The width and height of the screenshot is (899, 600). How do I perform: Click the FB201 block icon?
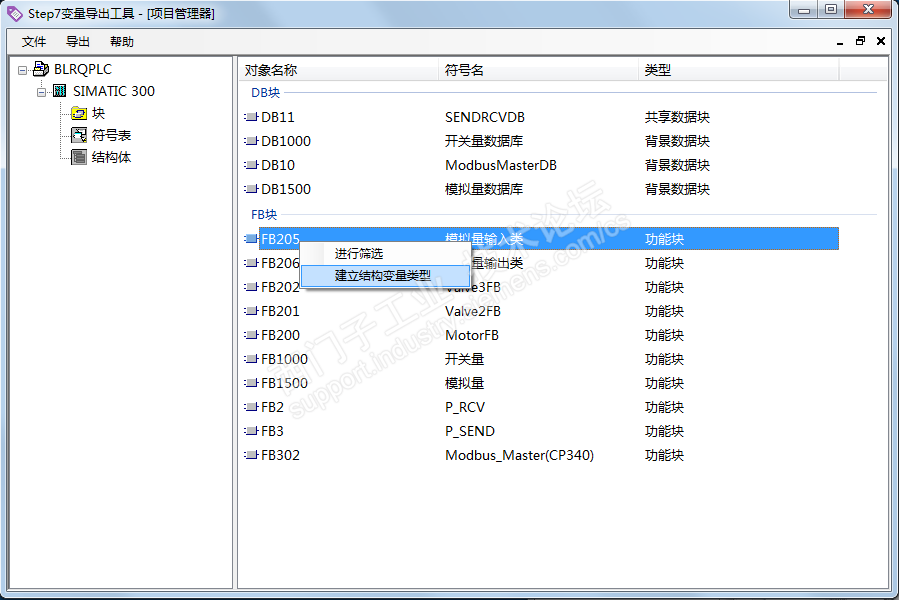click(x=252, y=311)
